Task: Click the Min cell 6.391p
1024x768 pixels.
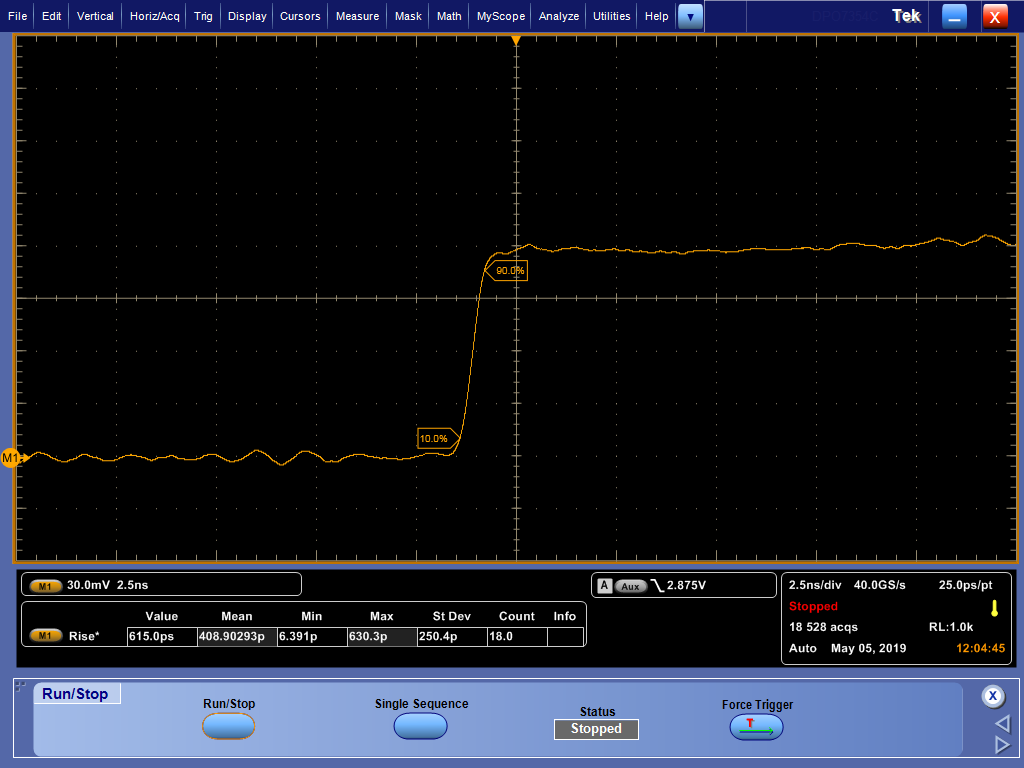Action: point(312,636)
